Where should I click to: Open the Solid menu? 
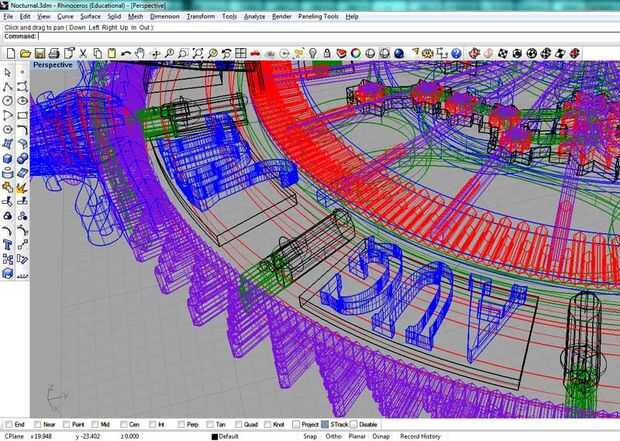coord(114,17)
